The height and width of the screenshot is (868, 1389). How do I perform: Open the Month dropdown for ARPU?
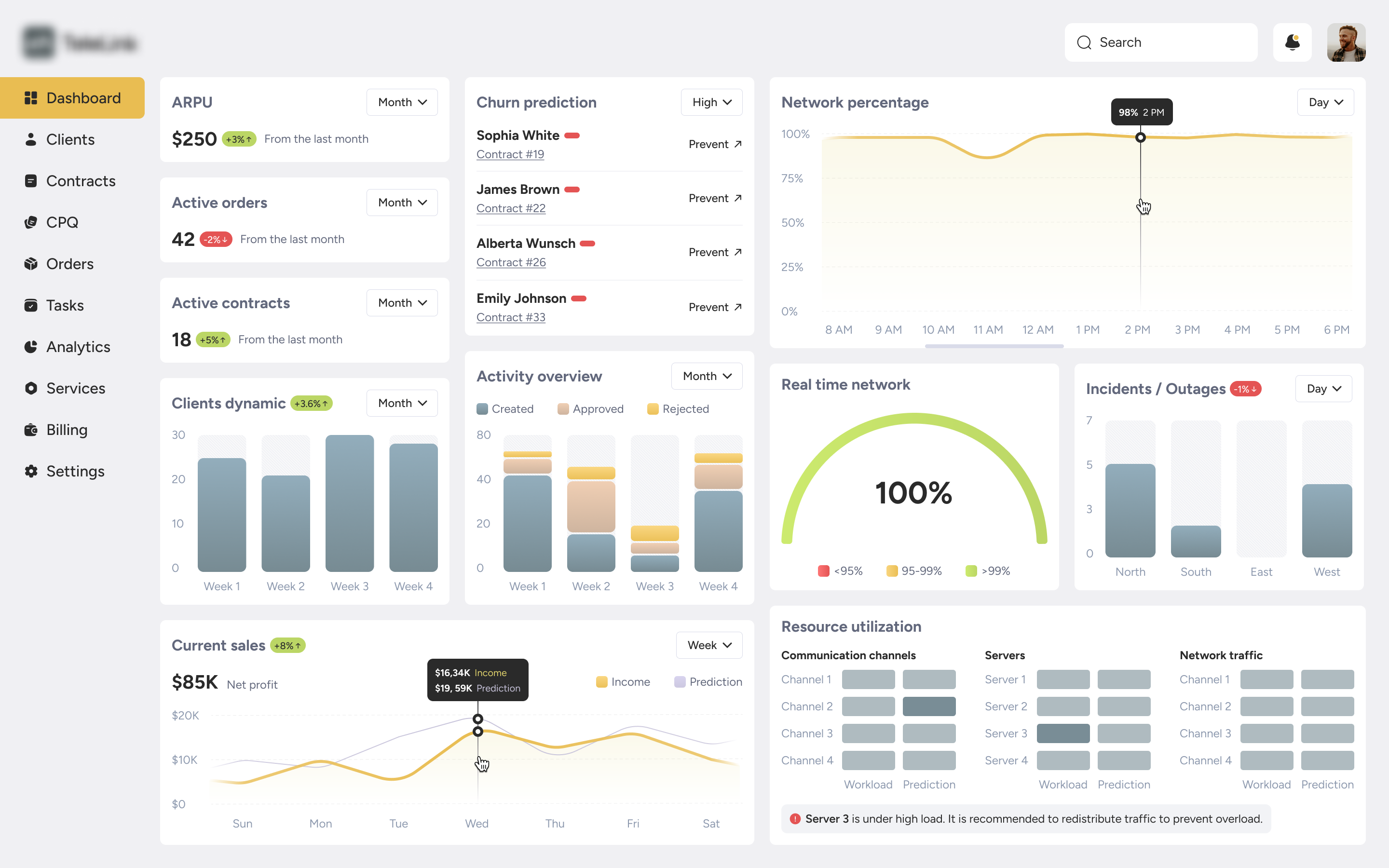(x=402, y=102)
